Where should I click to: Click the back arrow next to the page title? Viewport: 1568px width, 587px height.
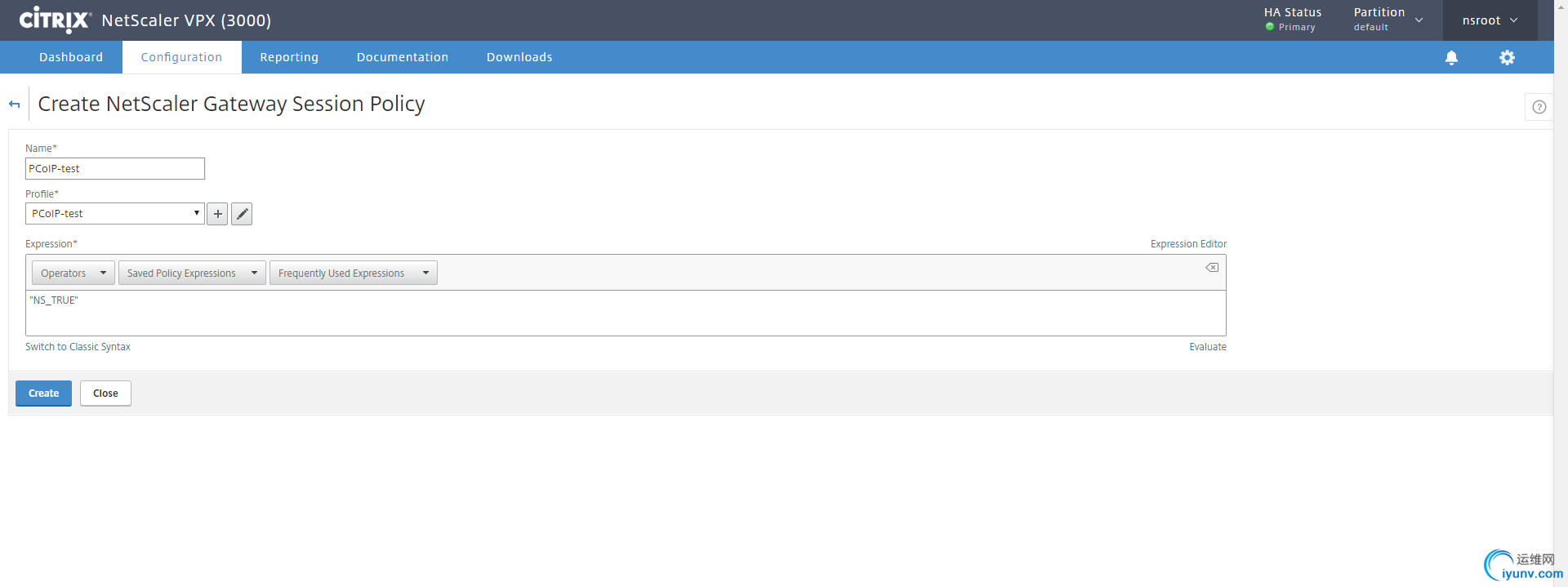click(x=14, y=104)
